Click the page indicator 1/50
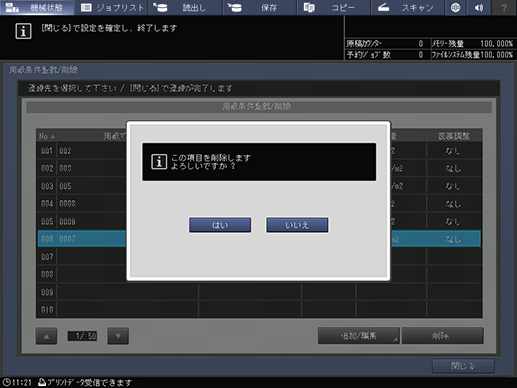 (82, 336)
